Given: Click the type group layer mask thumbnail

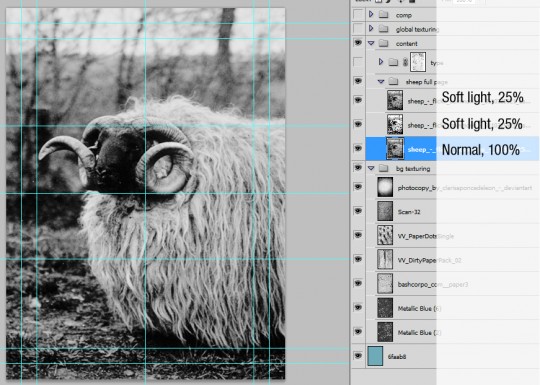Looking at the screenshot, I should pos(418,62).
